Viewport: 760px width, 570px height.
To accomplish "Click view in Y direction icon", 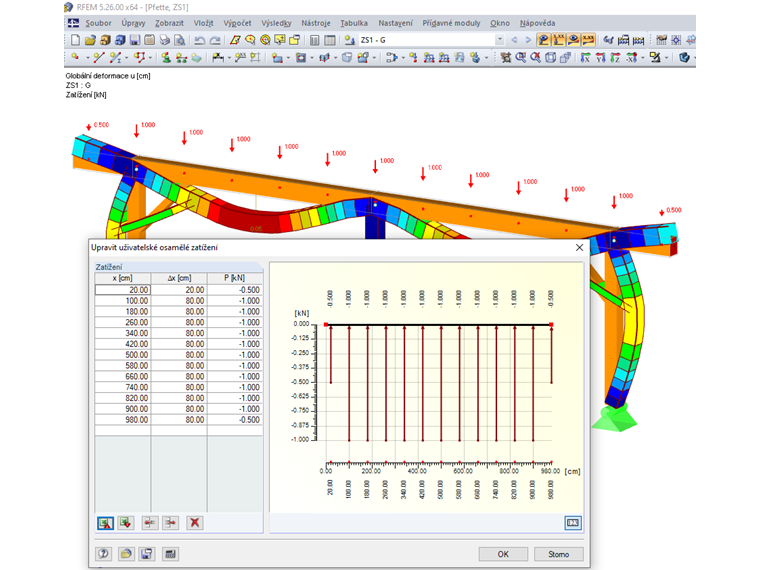I will click(x=601, y=58).
